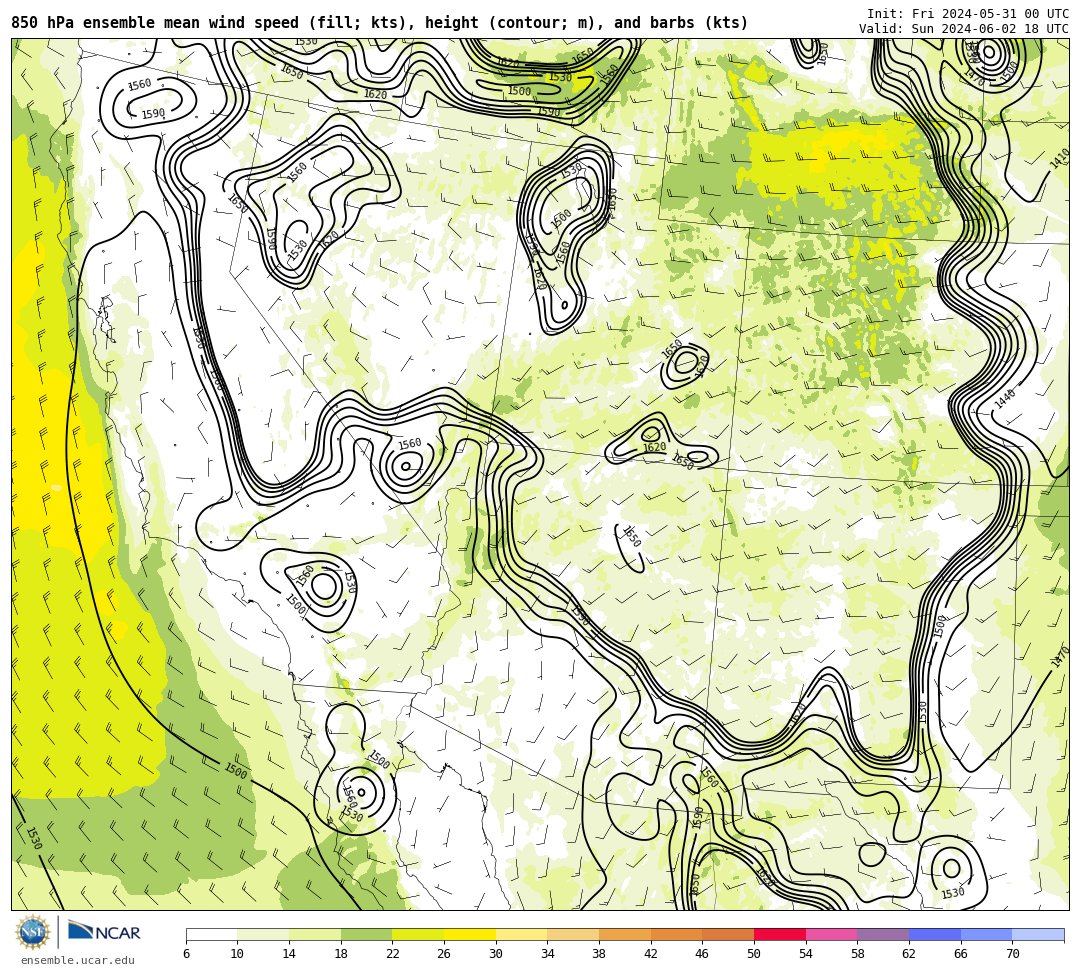Click the pink 54-58 kts color swatch
Viewport: 1080px width, 973px height.
831,934
